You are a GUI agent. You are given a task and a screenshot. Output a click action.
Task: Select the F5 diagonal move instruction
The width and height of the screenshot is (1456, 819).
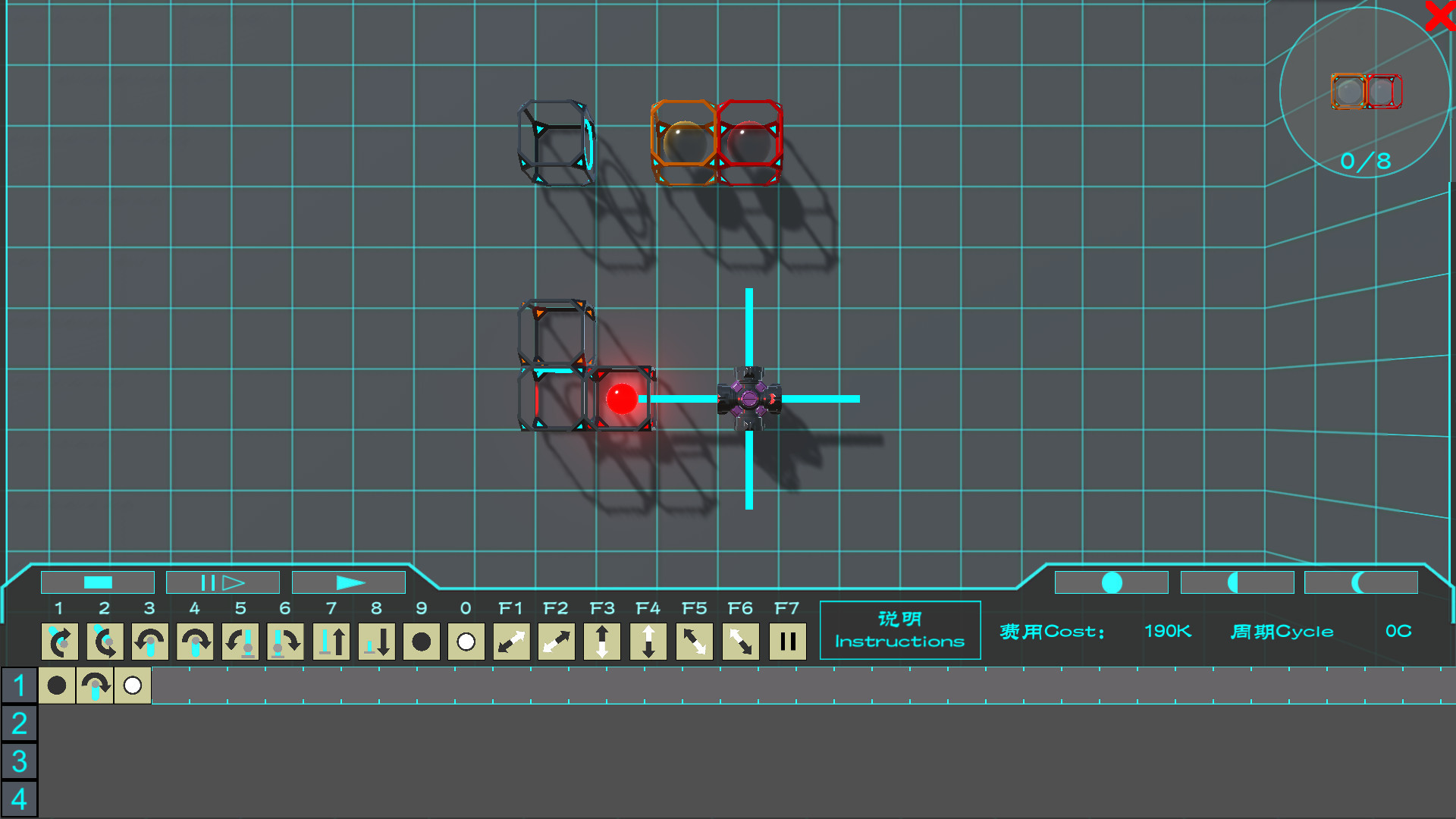click(x=695, y=642)
